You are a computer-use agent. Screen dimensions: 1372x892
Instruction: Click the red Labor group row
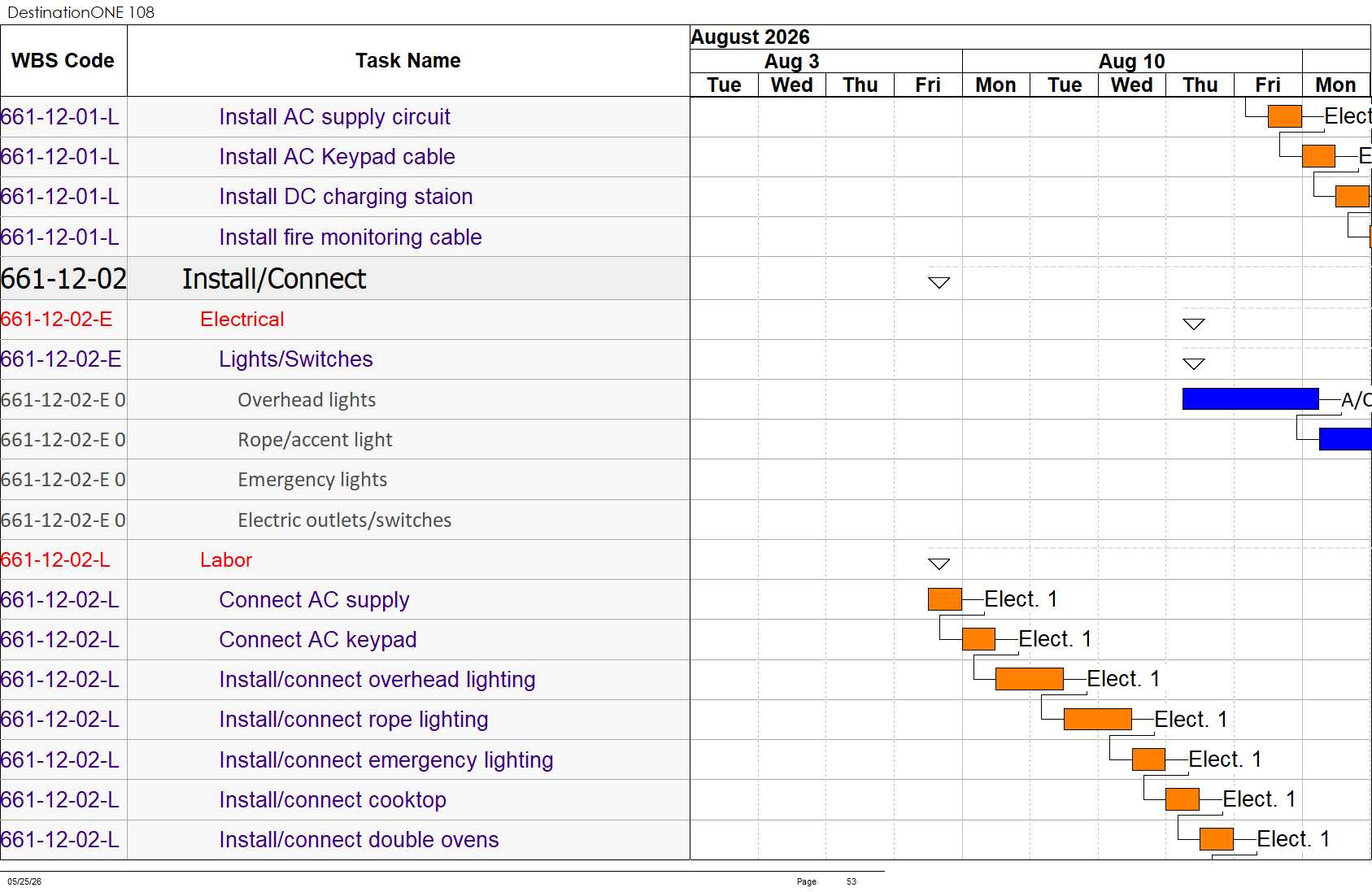[x=345, y=560]
